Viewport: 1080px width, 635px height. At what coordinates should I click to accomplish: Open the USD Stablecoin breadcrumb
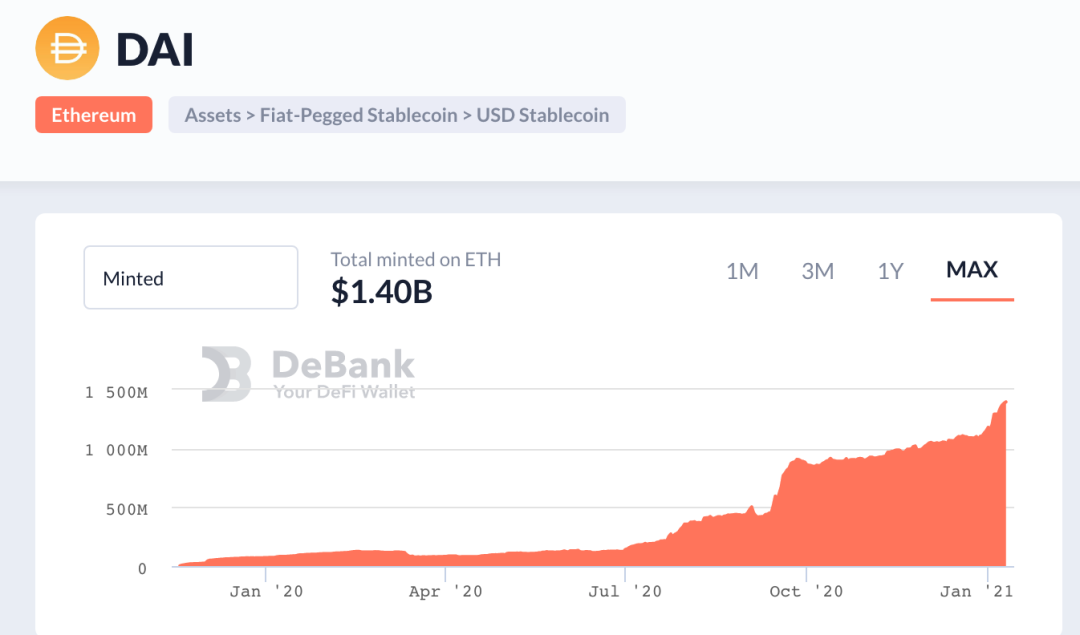click(x=542, y=115)
